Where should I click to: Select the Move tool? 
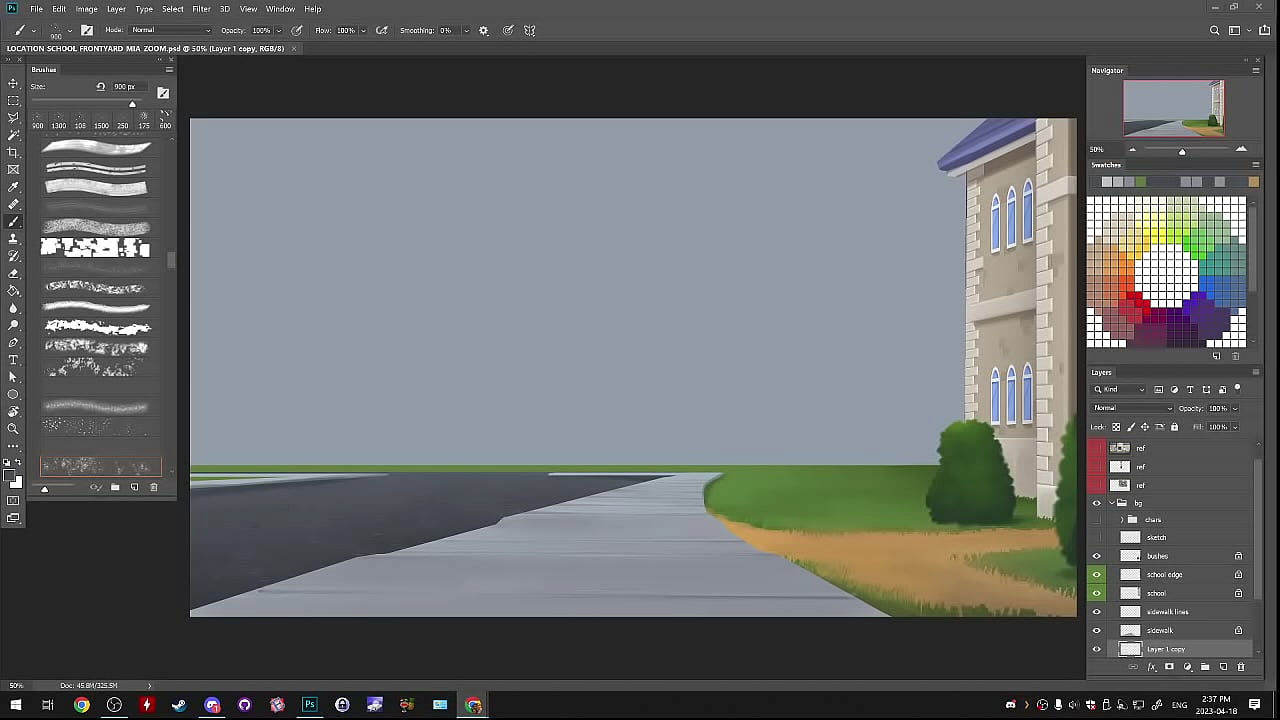coord(13,83)
